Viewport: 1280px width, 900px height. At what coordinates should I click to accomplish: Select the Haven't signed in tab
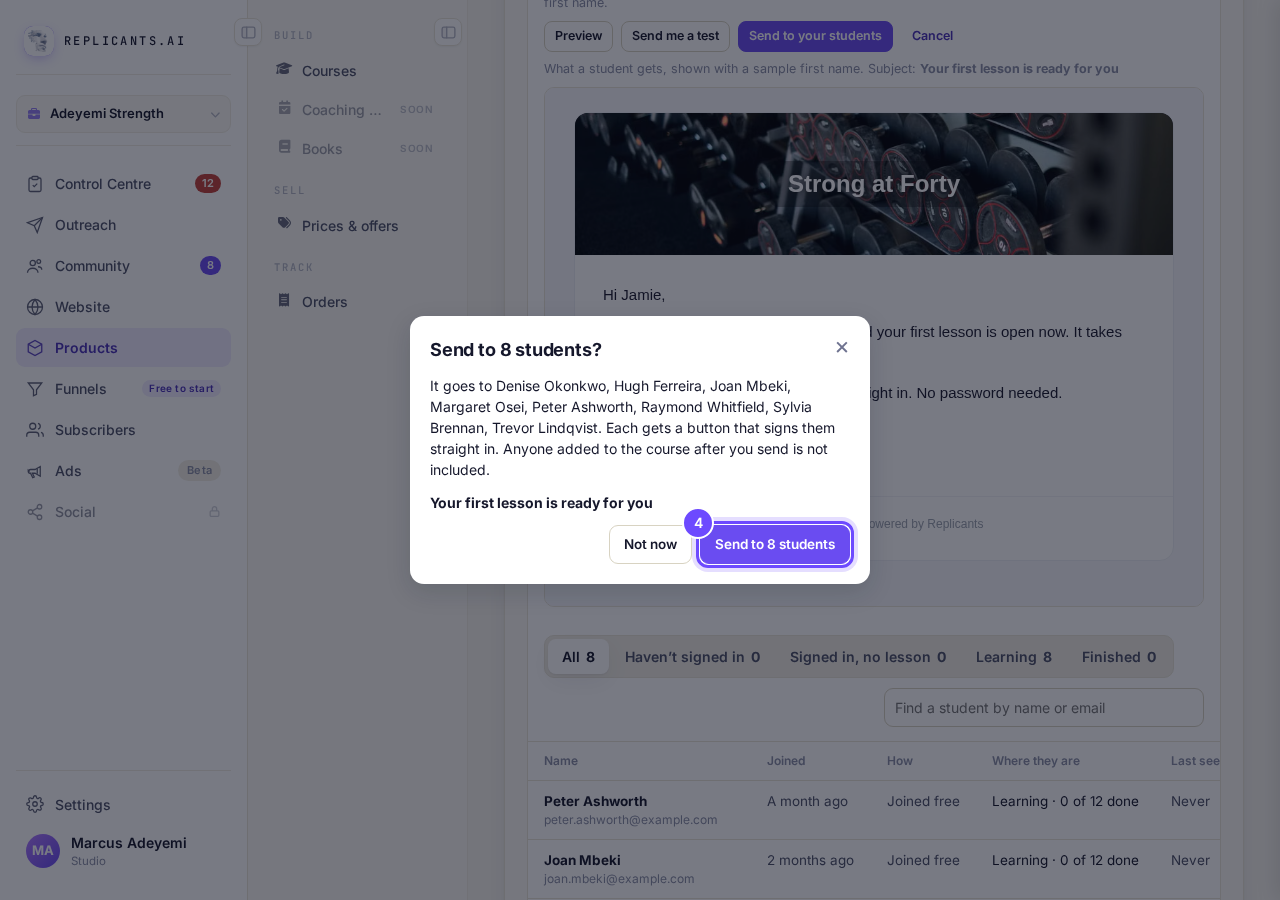click(693, 657)
